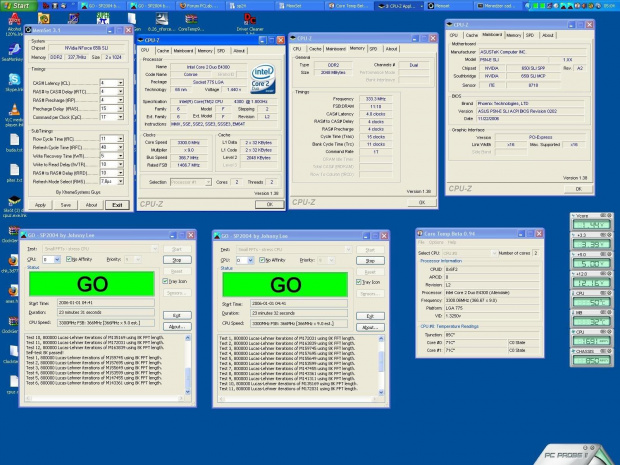Open the File menu in Core Temp
The width and height of the screenshot is (620, 465).
(421, 242)
